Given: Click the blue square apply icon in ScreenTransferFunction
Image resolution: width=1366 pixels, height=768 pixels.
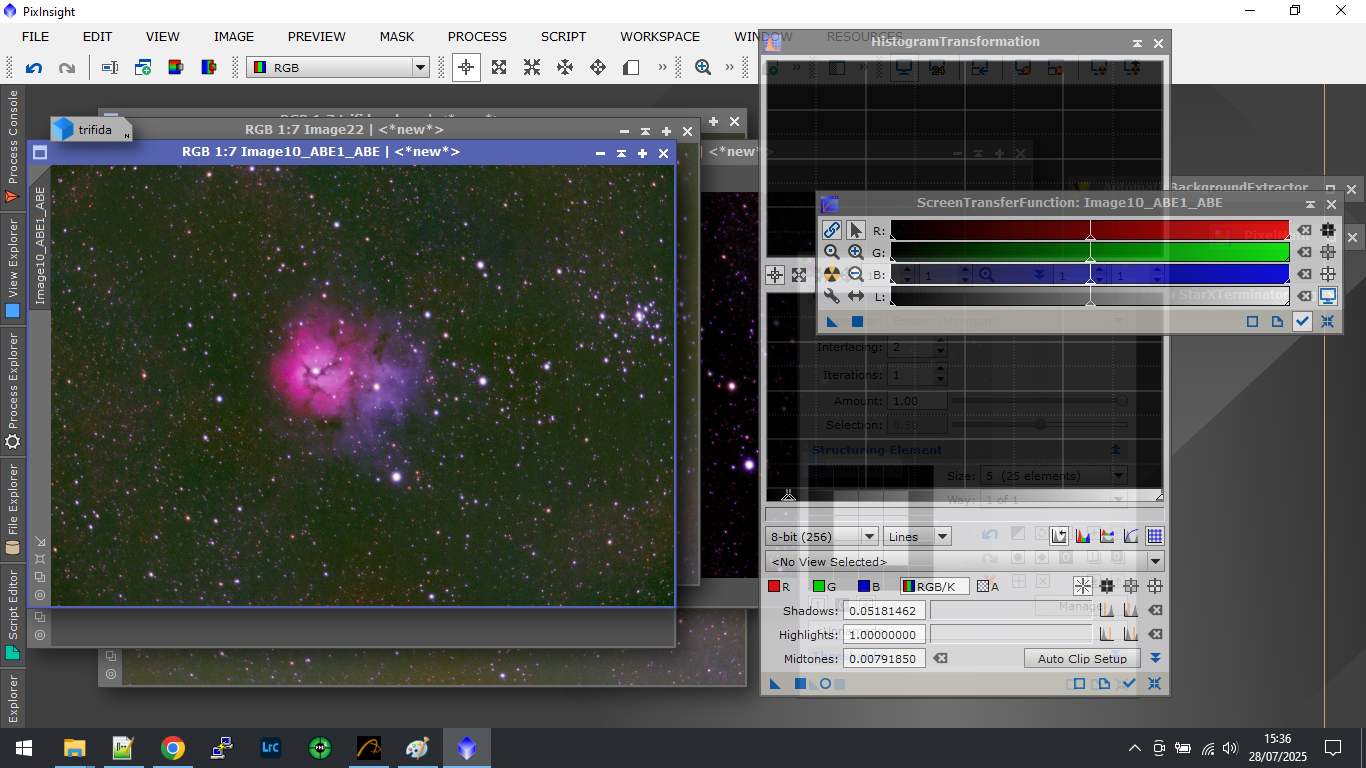Looking at the screenshot, I should tap(857, 321).
